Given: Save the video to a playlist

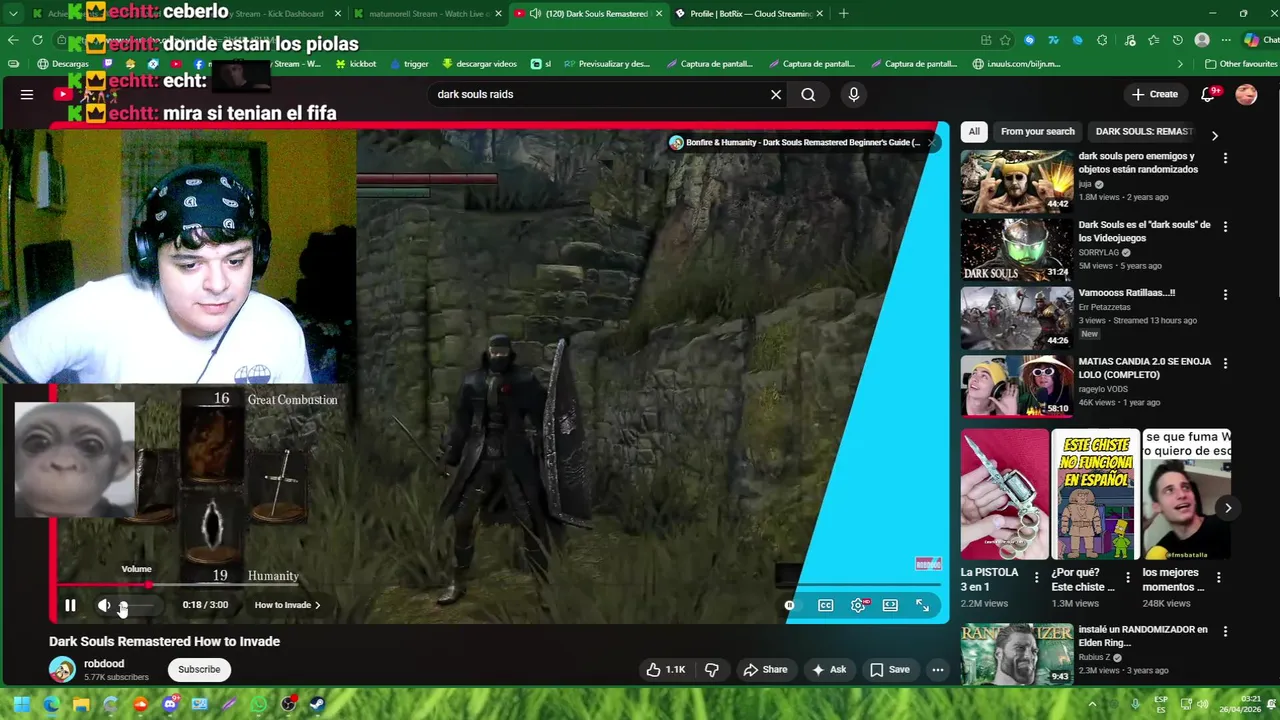Looking at the screenshot, I should (x=890, y=670).
